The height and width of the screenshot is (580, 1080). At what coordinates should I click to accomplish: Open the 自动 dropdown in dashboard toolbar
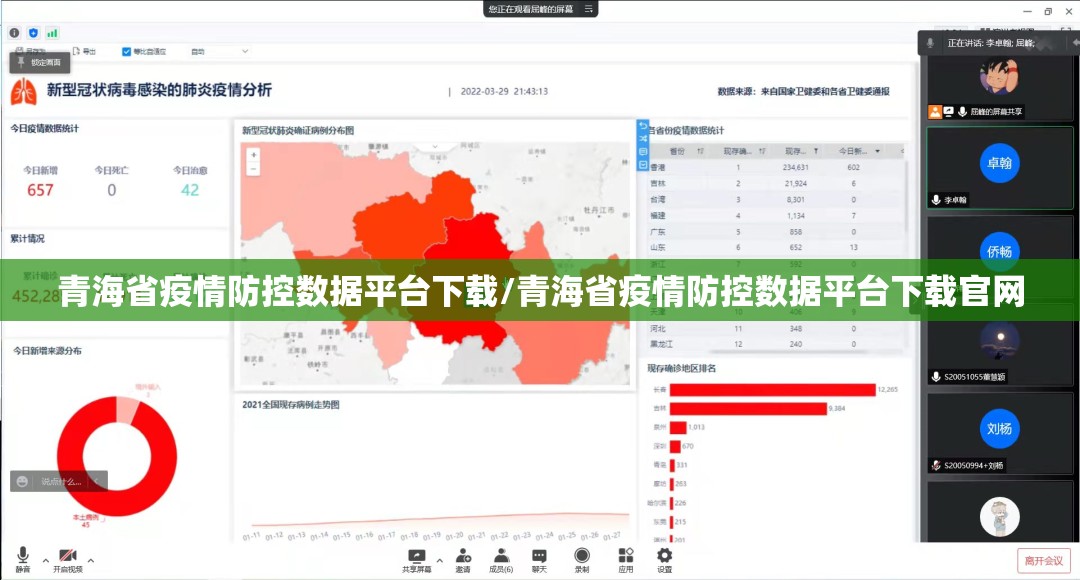(218, 51)
